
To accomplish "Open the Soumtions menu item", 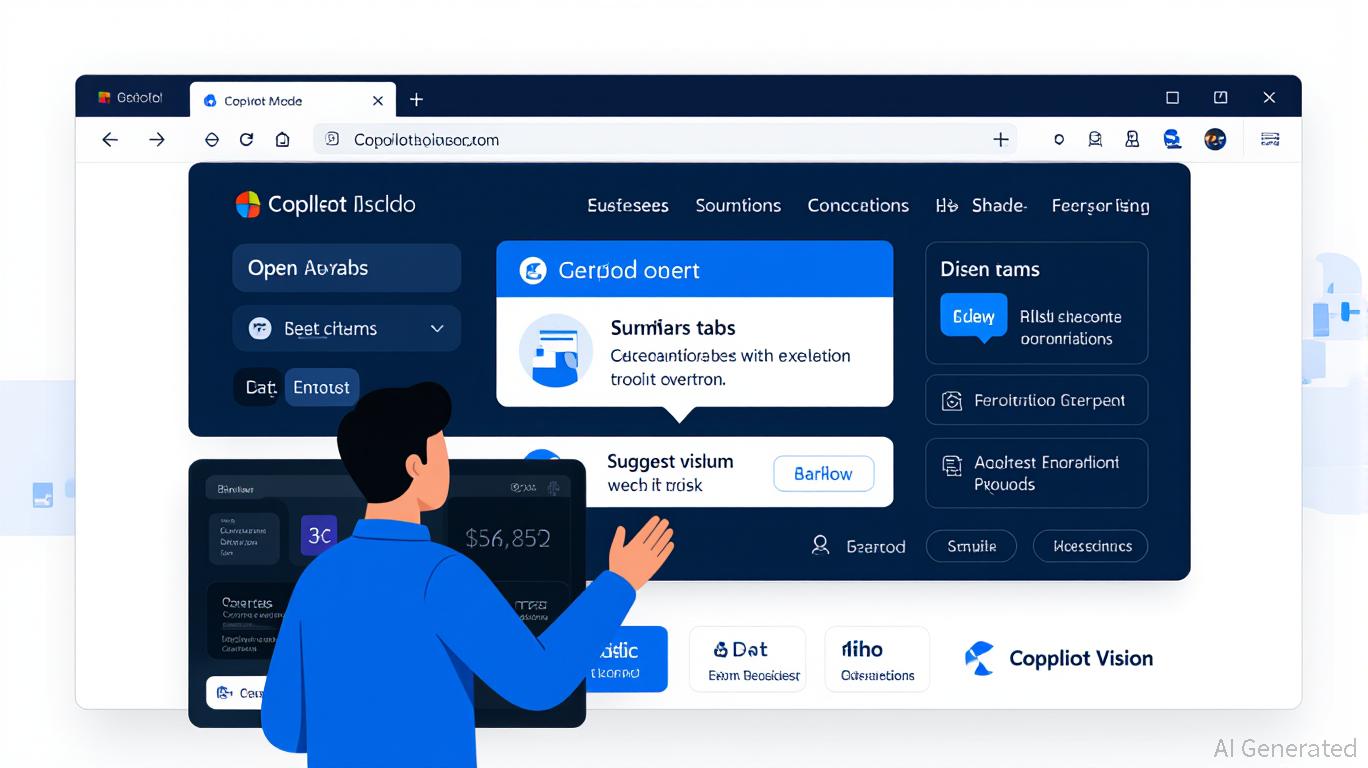I will coord(738,206).
